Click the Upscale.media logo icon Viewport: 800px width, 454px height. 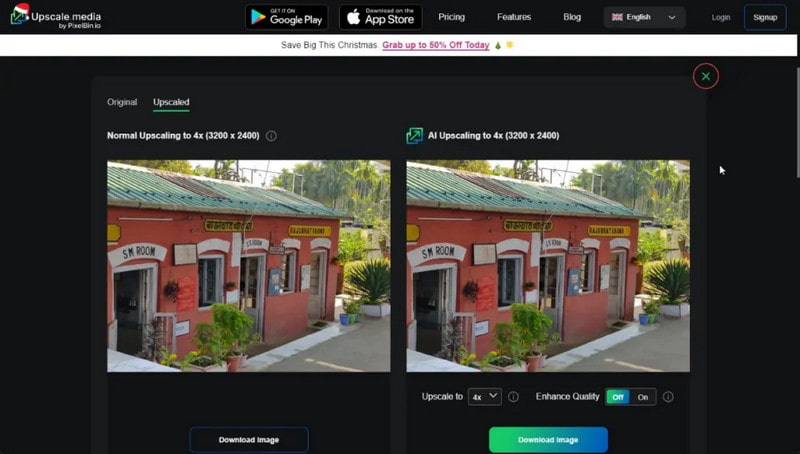pos(19,16)
